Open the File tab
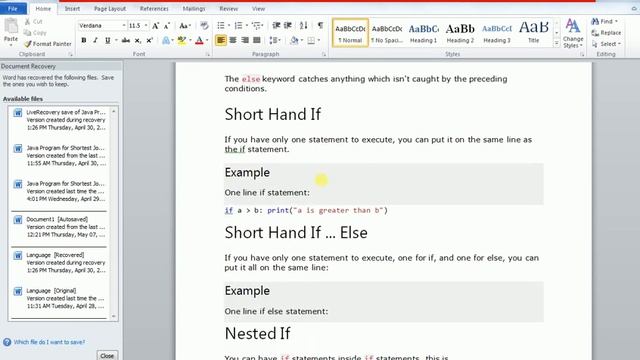Image resolution: width=640 pixels, height=360 pixels. [13, 9]
